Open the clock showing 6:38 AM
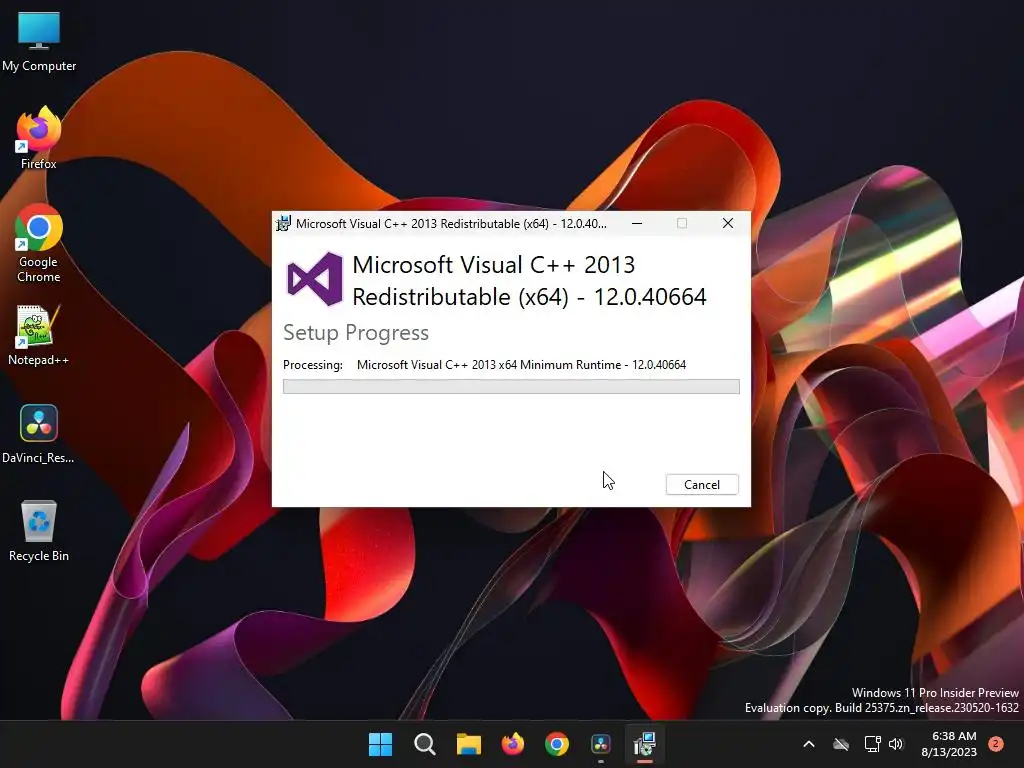 point(949,744)
